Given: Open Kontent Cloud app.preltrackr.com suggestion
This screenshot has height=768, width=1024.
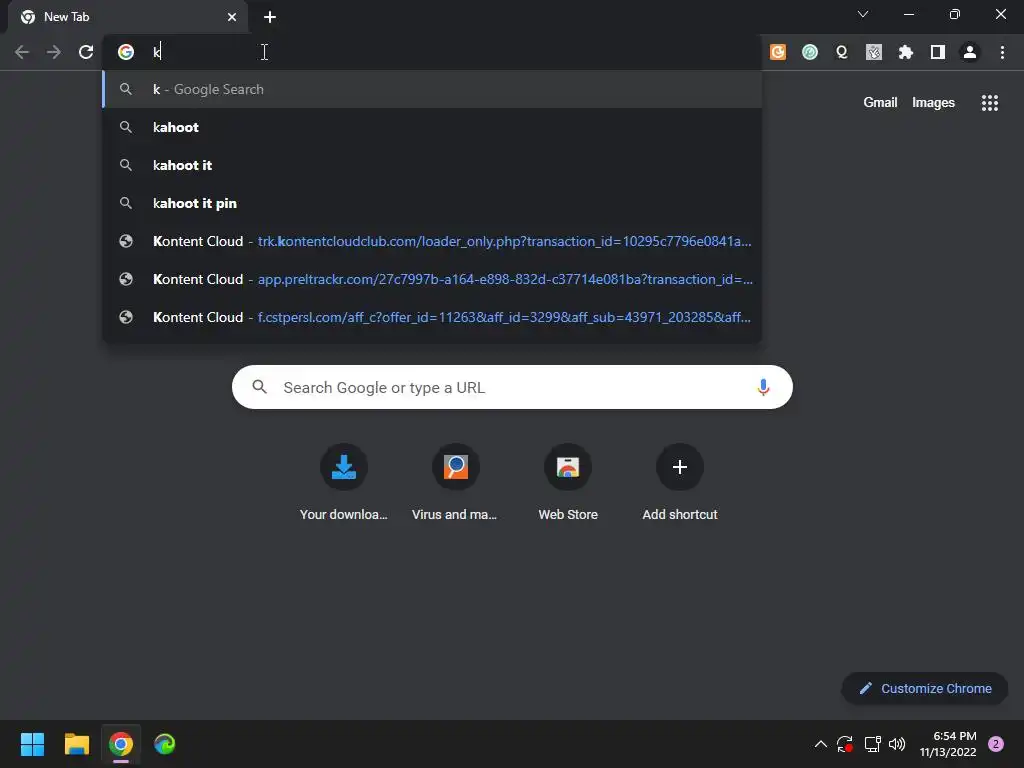Looking at the screenshot, I should [x=432, y=279].
